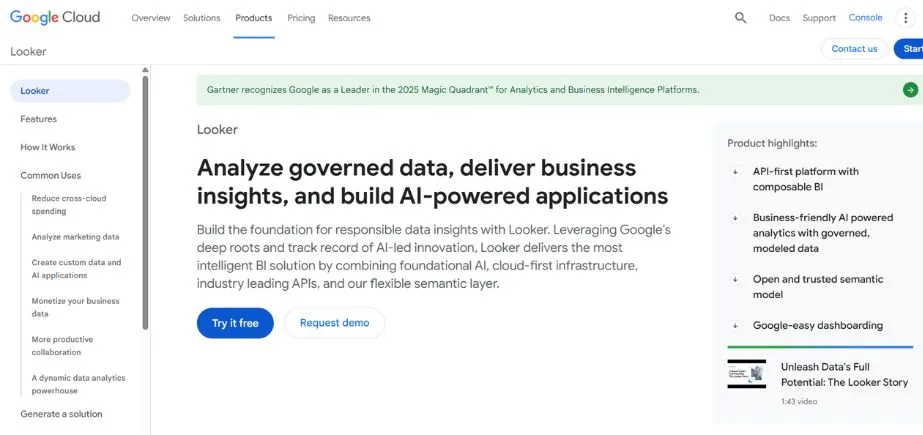Click arrow beside Open and trusted semantic model
The image size is (923, 435).
point(735,280)
